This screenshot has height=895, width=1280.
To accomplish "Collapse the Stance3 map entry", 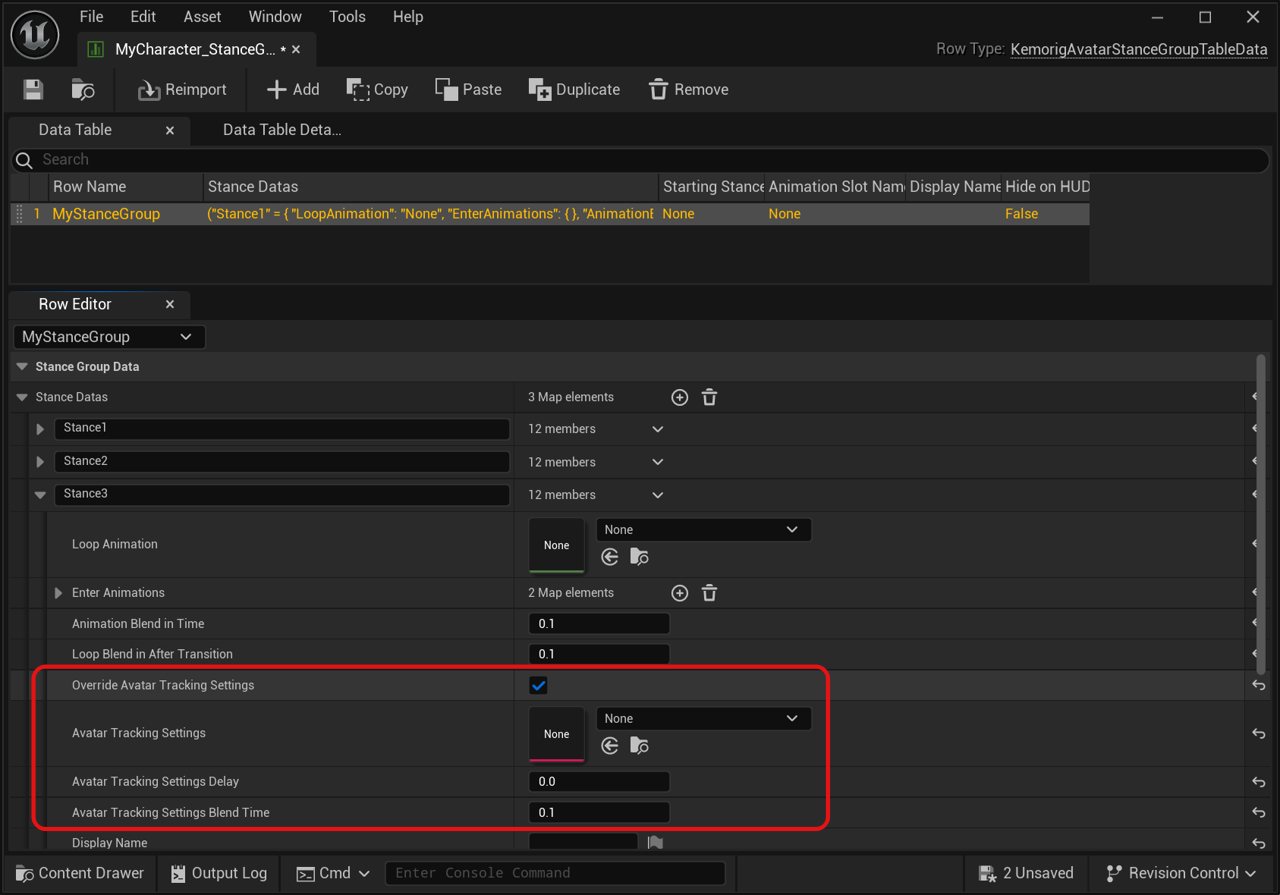I will 40,495.
